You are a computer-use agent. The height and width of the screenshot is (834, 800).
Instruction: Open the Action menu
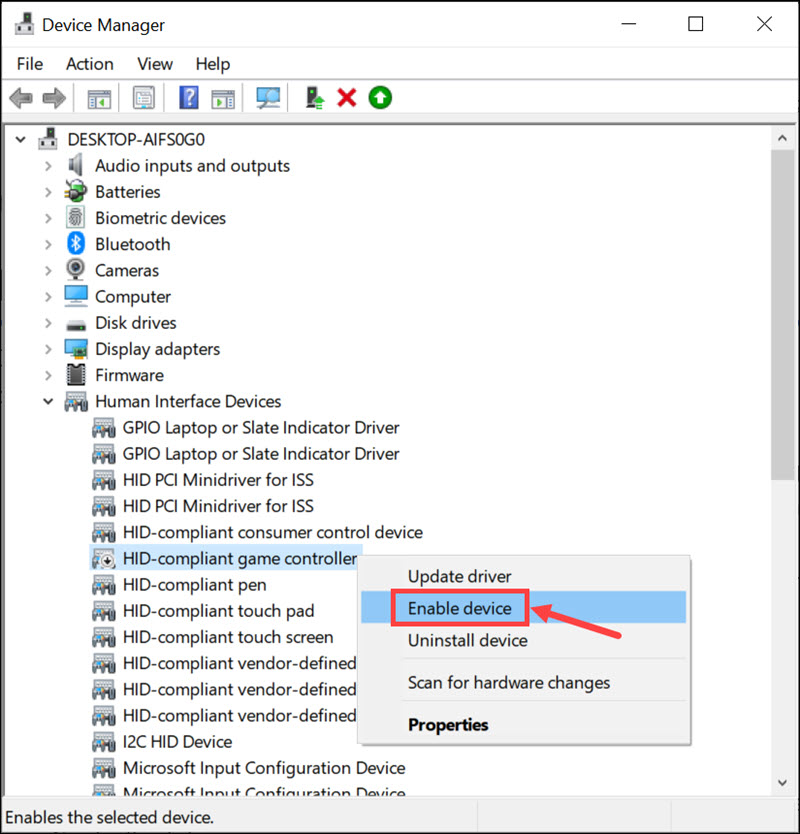(x=89, y=63)
